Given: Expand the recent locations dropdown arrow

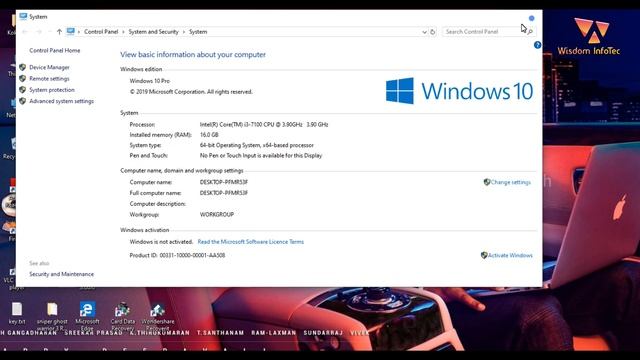Looking at the screenshot, I should (49, 31).
